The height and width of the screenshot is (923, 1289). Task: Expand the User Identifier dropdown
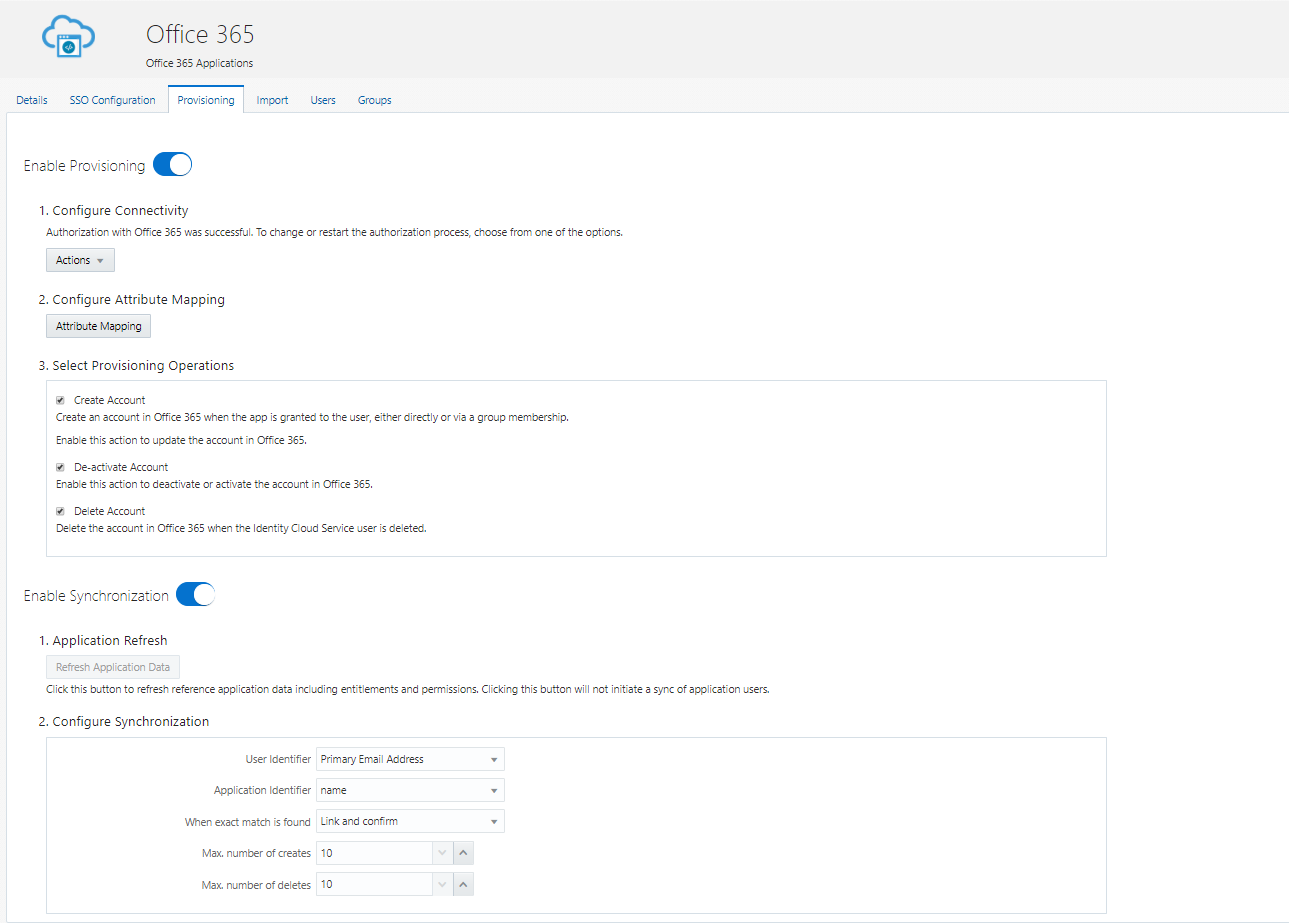[410, 759]
